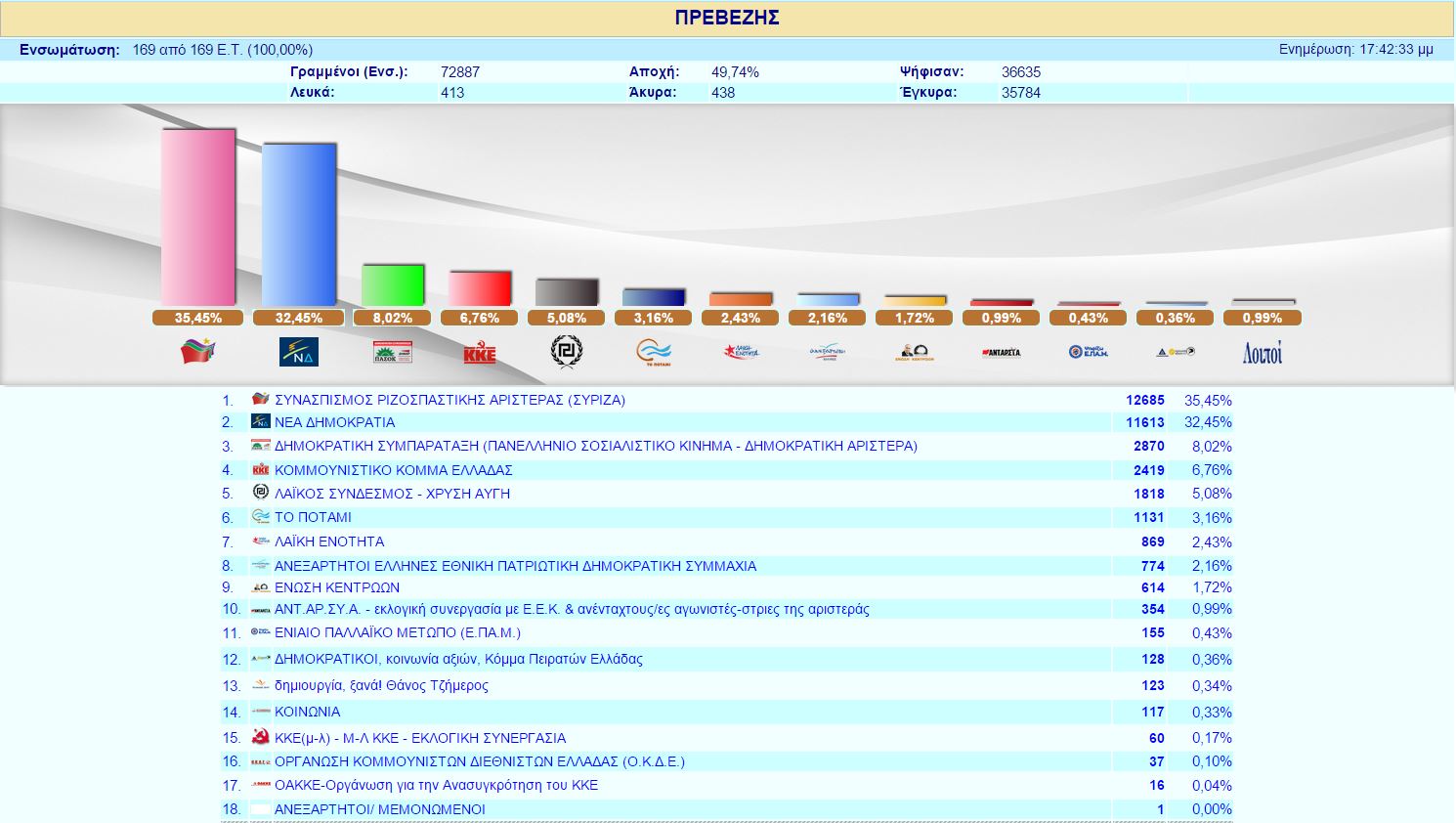Click the ANTARSYA logo under the chart
Image resolution: width=1456 pixels, height=823 pixels.
pos(1002,352)
